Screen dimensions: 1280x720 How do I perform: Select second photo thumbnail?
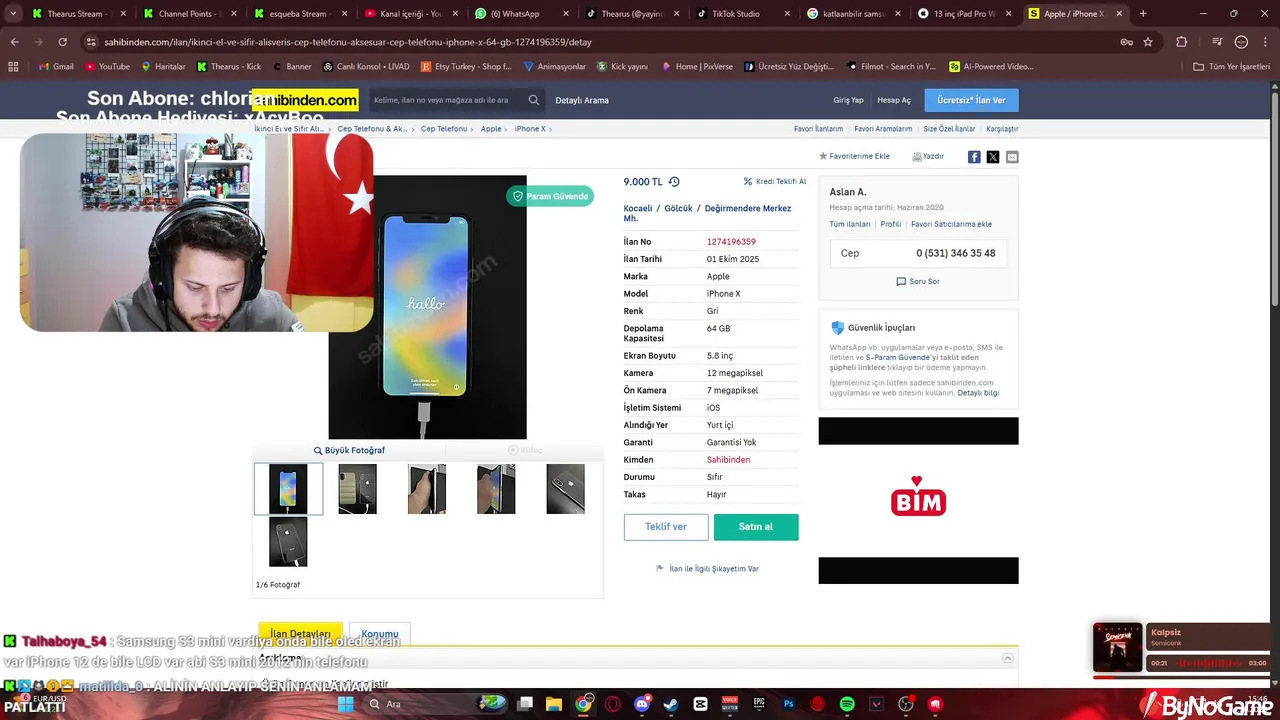(357, 489)
